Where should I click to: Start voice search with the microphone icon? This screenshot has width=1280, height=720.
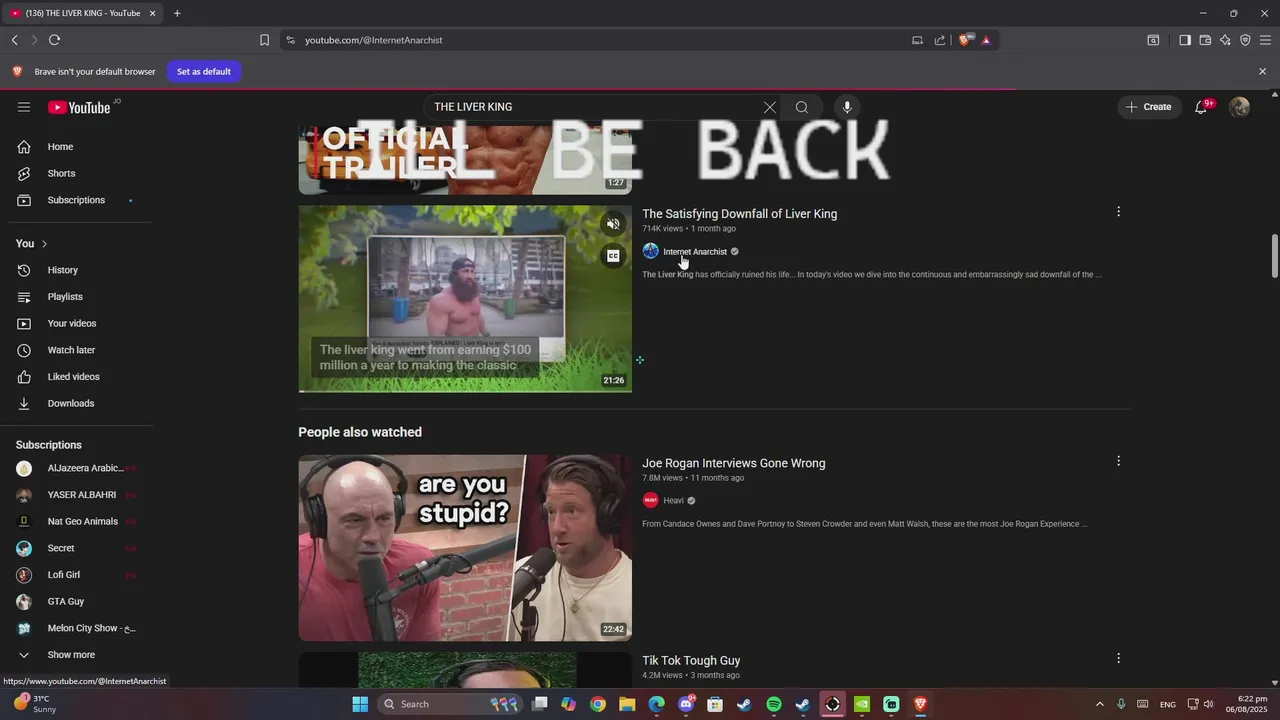point(847,107)
